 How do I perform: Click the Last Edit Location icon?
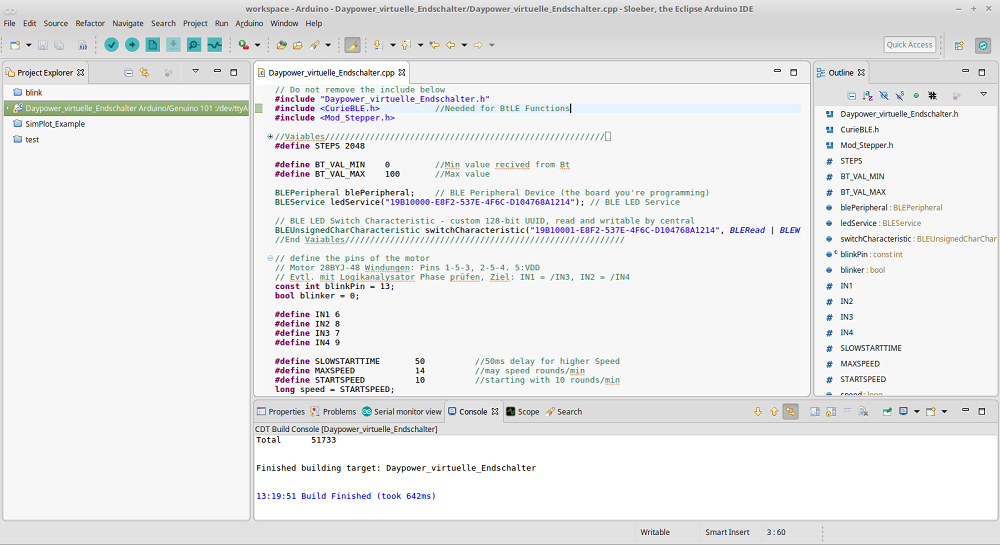click(434, 45)
